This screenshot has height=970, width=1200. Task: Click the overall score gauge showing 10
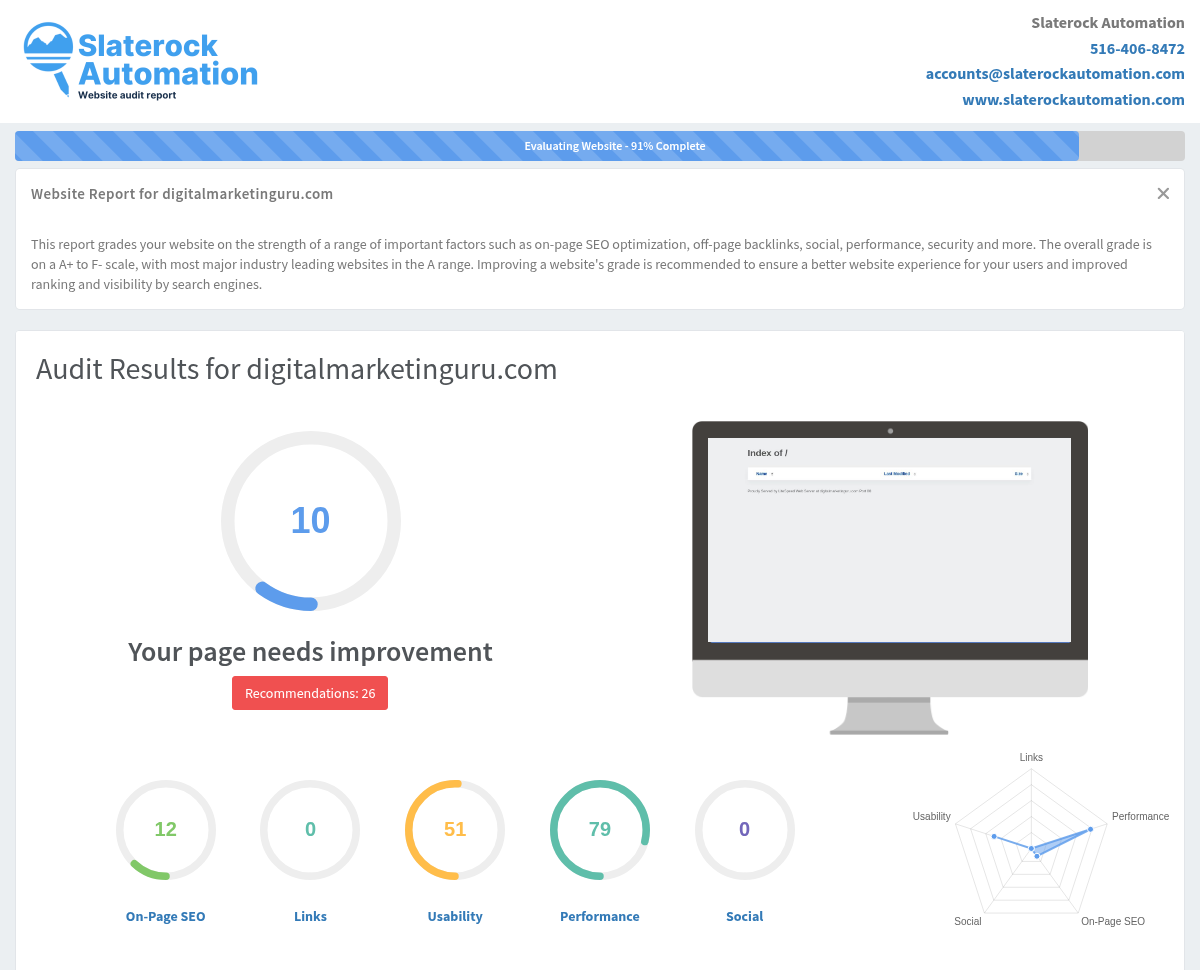click(x=310, y=521)
